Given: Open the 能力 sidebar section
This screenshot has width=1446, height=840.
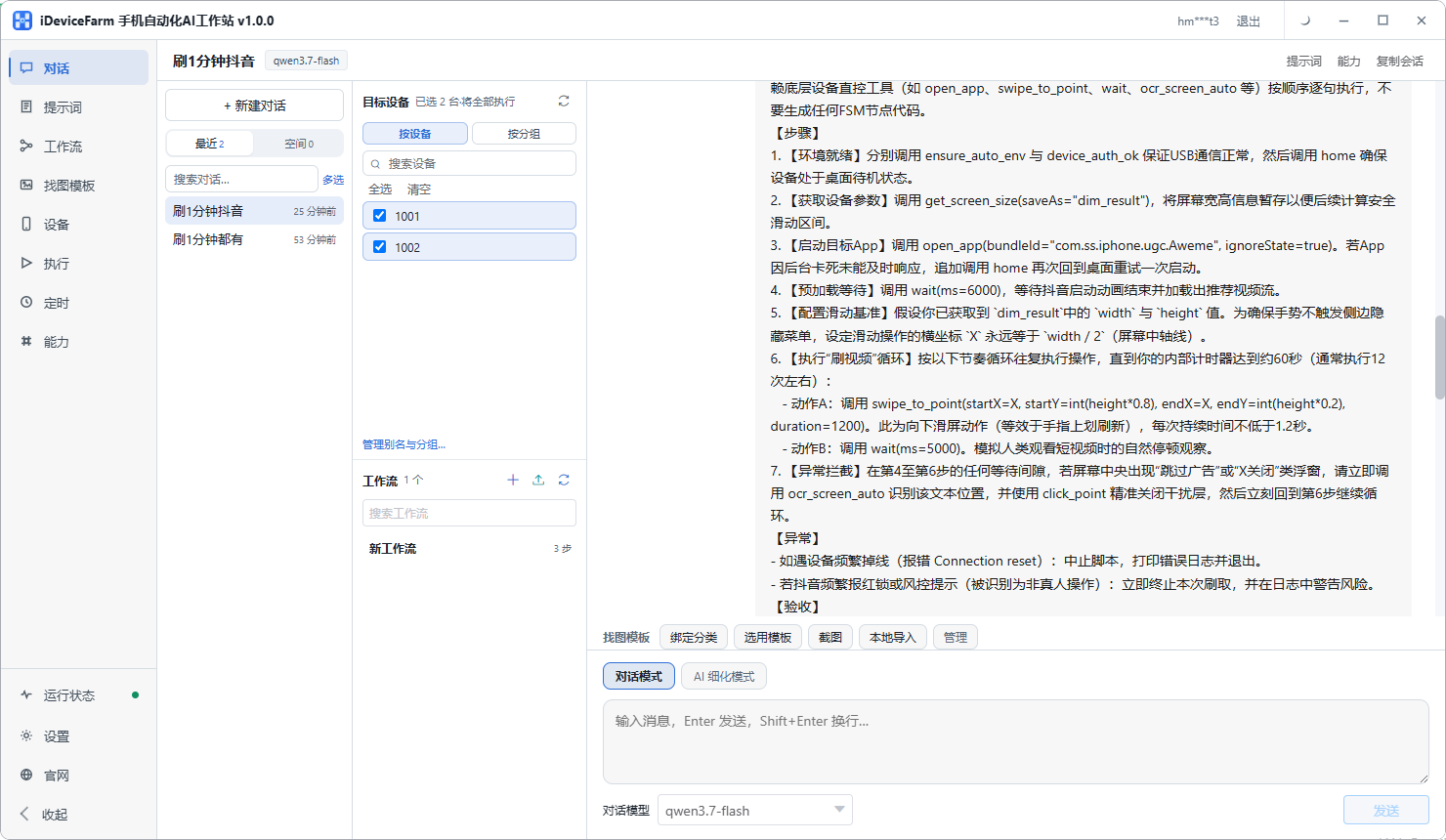Looking at the screenshot, I should point(79,342).
